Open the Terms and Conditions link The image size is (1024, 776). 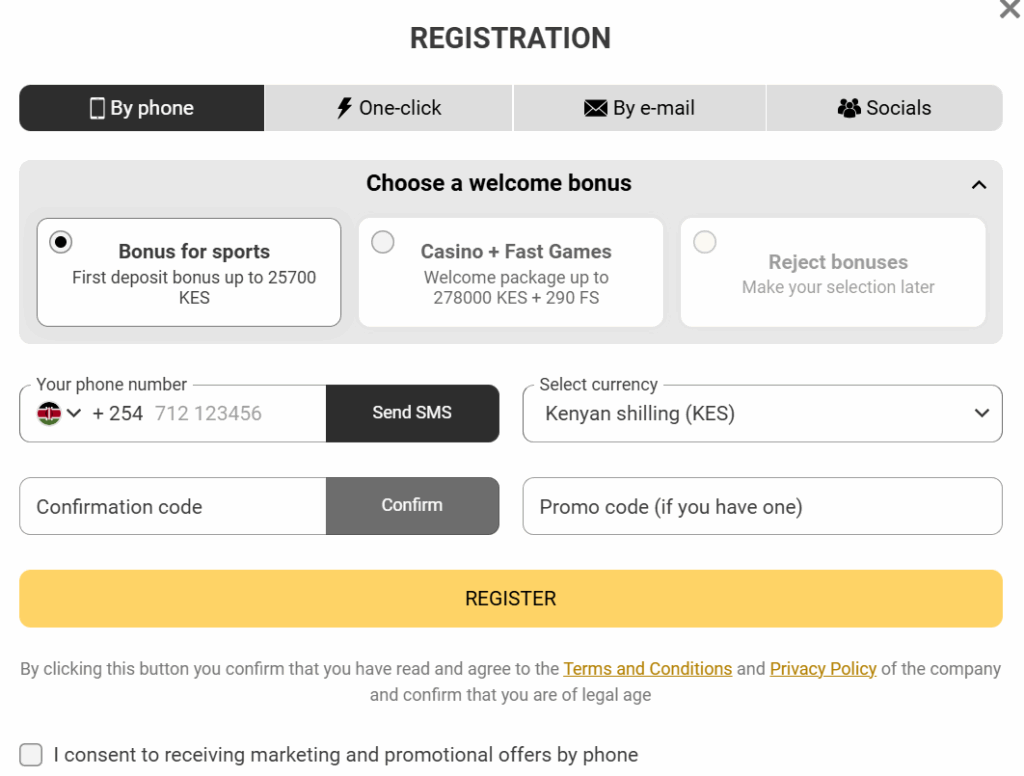(647, 668)
